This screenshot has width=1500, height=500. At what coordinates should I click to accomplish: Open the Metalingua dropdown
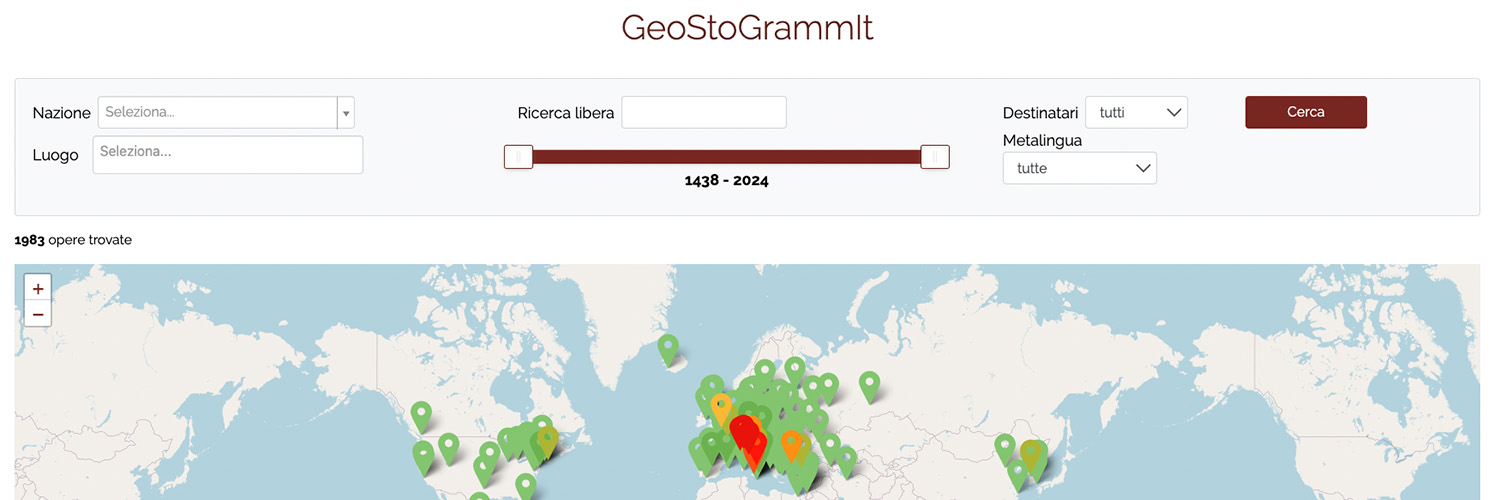tap(1080, 168)
